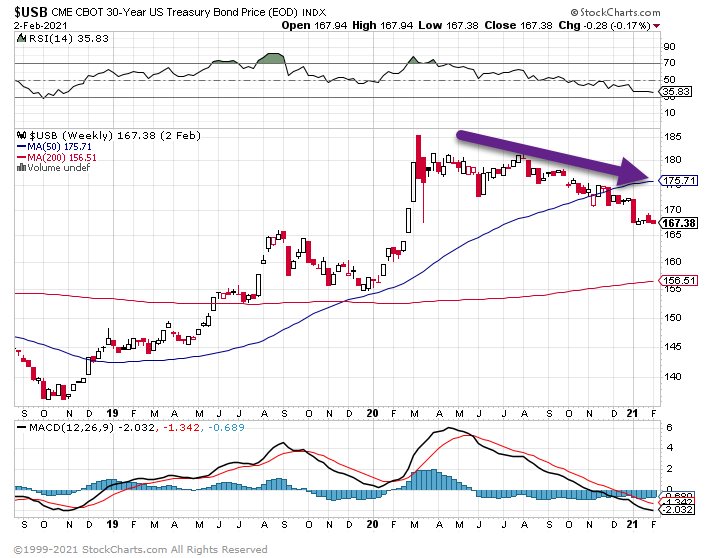Click the red -1.342 signal value in MACD legend

[x=181, y=428]
